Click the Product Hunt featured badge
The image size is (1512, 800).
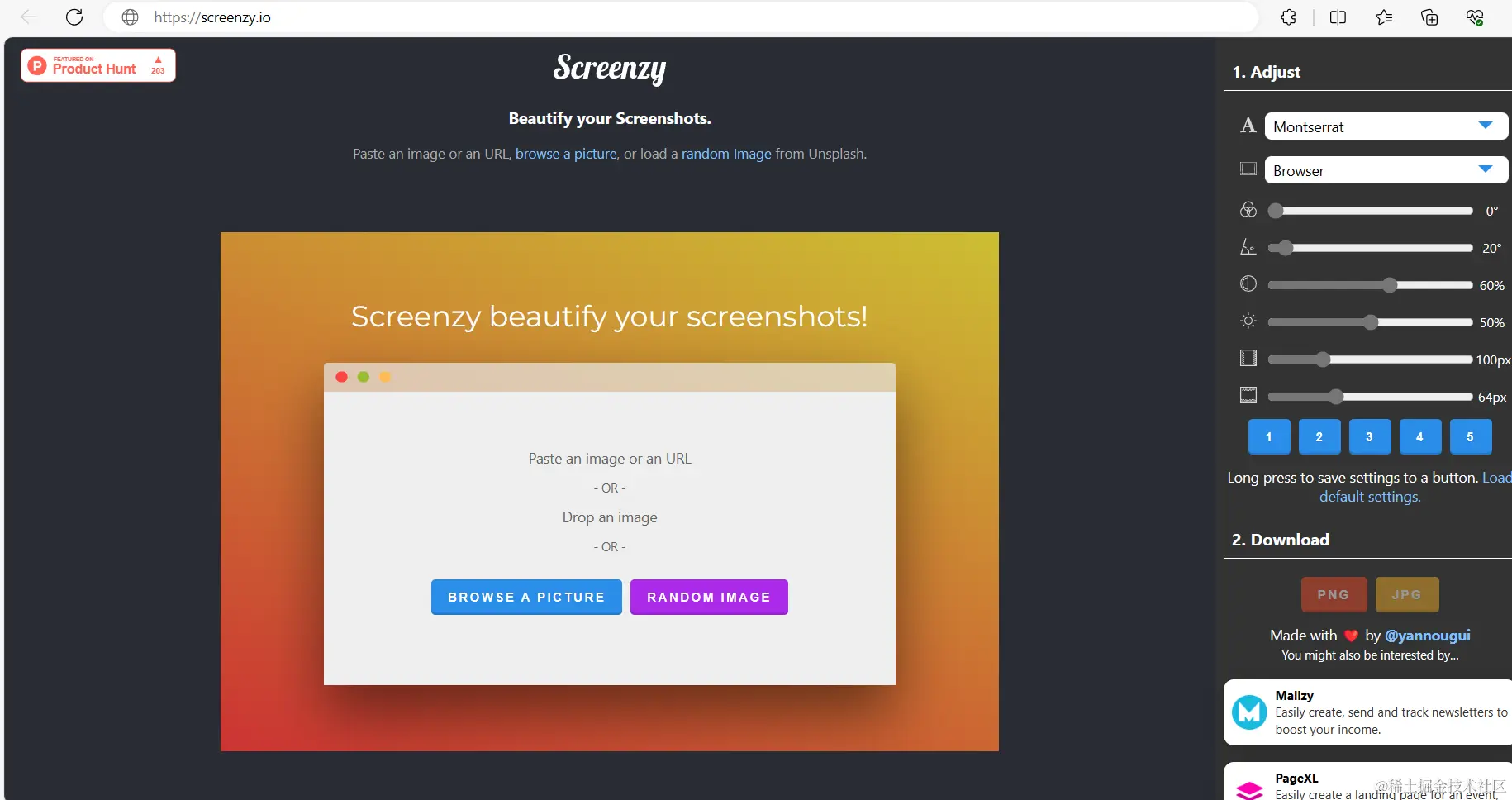coord(98,65)
